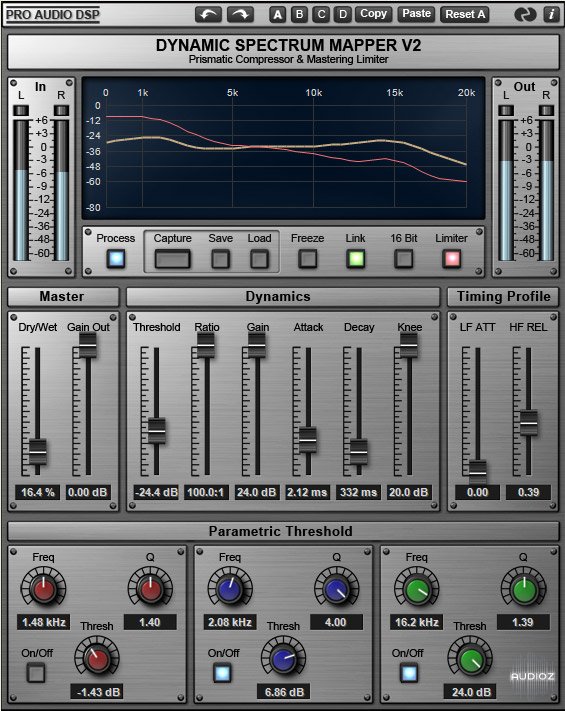Click the Reset A button
Image resolution: width=565 pixels, height=711 pixels.
pos(465,15)
